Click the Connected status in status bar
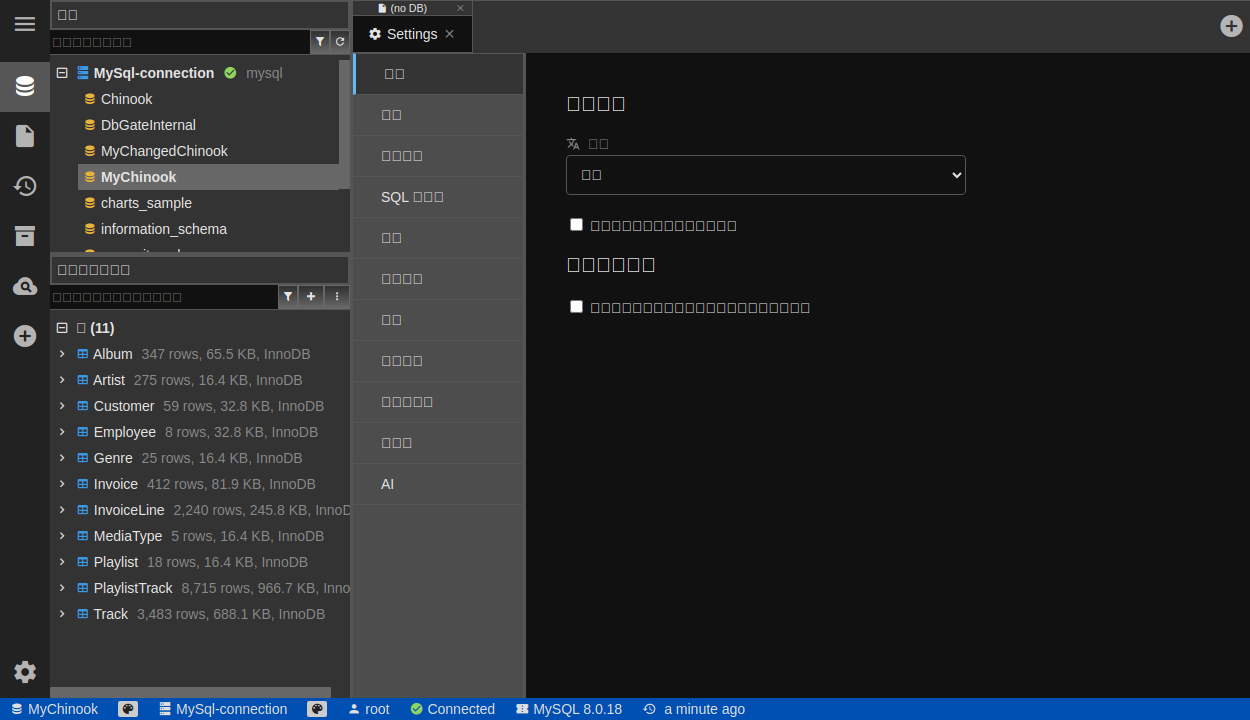 coord(452,709)
